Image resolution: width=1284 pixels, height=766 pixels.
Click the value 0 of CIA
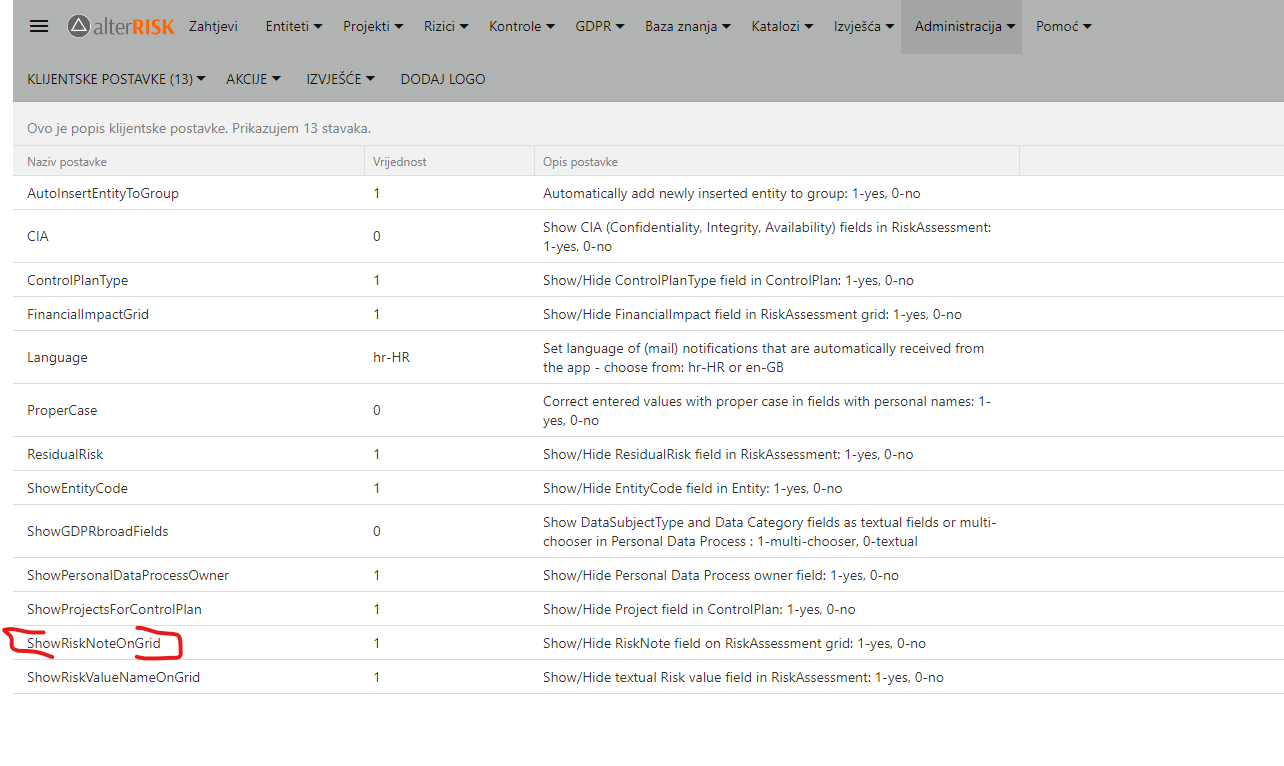click(377, 237)
